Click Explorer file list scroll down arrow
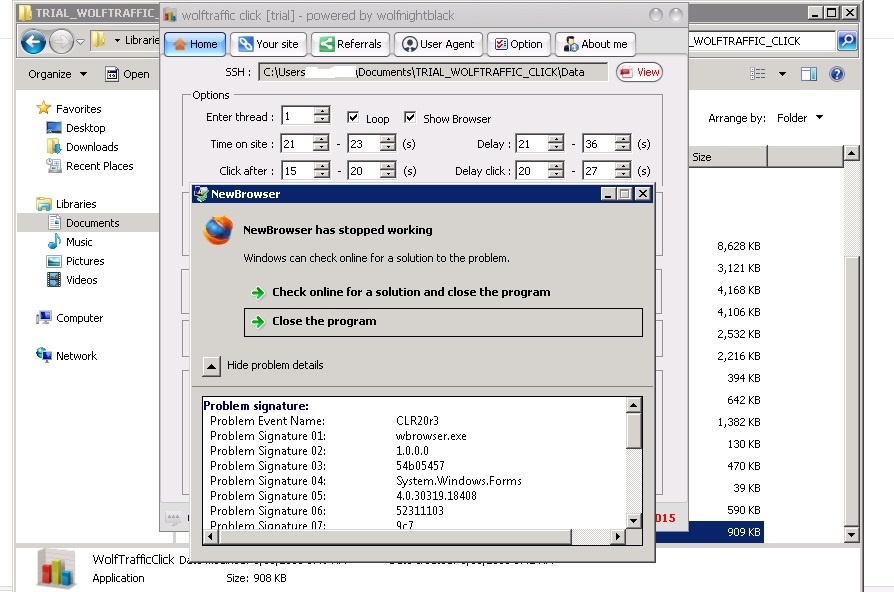 pyautogui.click(x=851, y=534)
